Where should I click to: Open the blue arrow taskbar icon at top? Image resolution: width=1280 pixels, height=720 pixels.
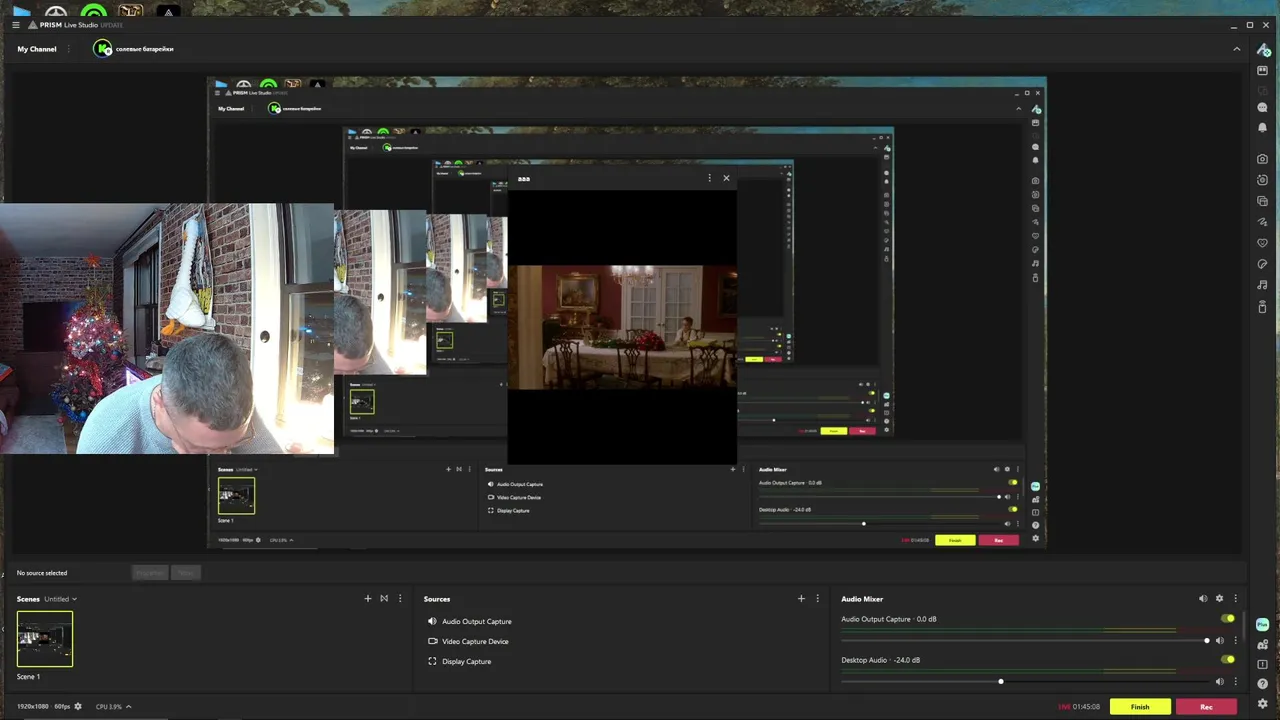click(x=21, y=12)
